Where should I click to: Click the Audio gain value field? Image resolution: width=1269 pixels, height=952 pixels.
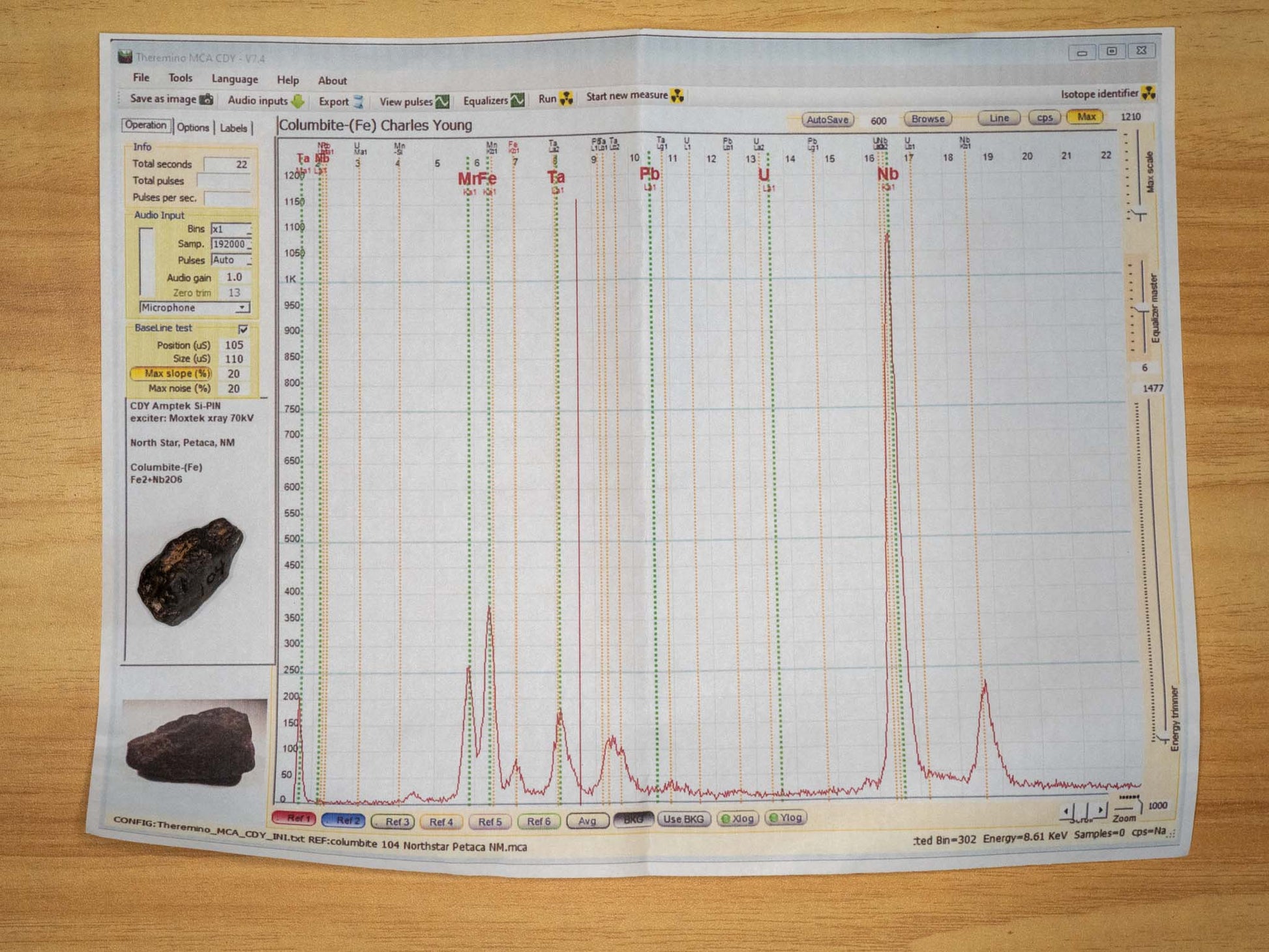233,277
